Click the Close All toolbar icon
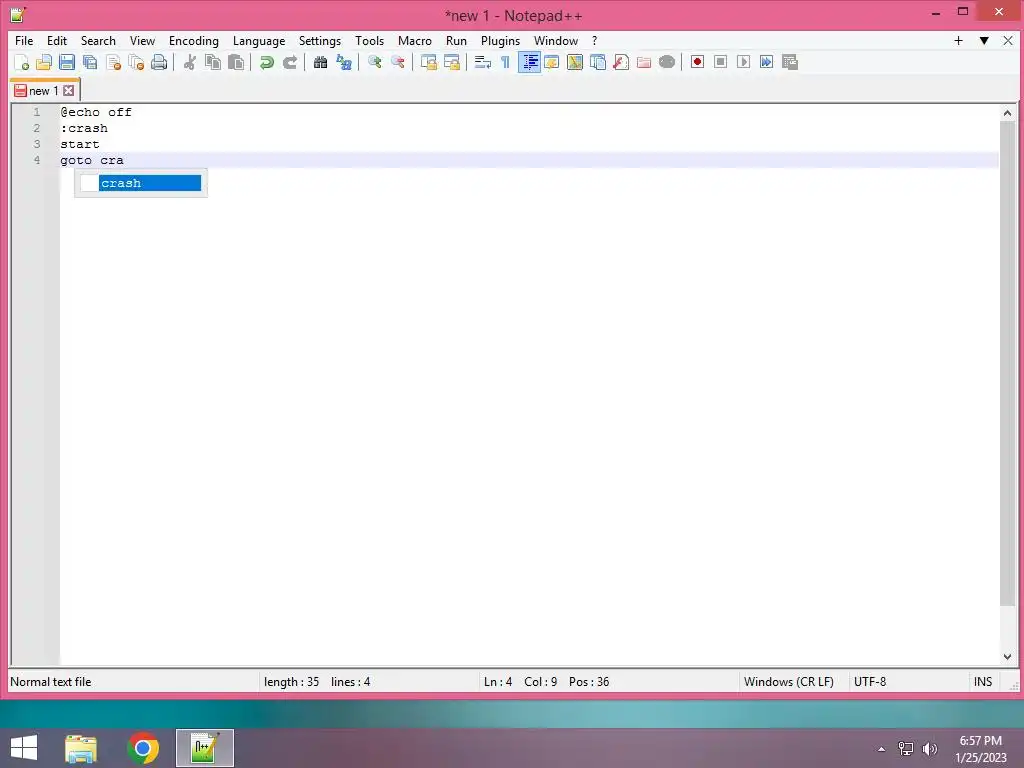Screen dimensions: 1024x768 point(136,63)
